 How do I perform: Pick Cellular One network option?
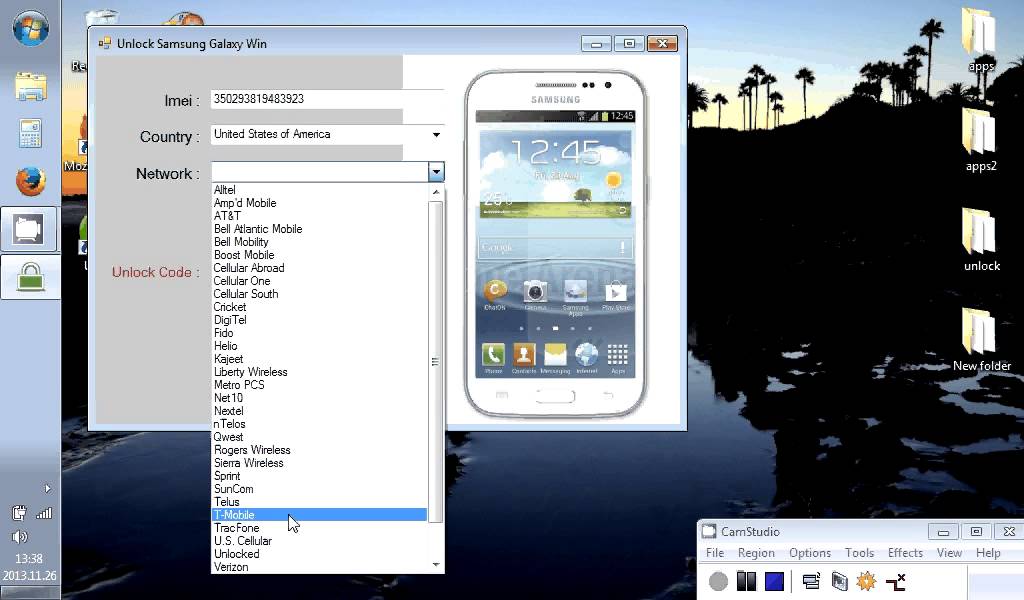(320, 281)
